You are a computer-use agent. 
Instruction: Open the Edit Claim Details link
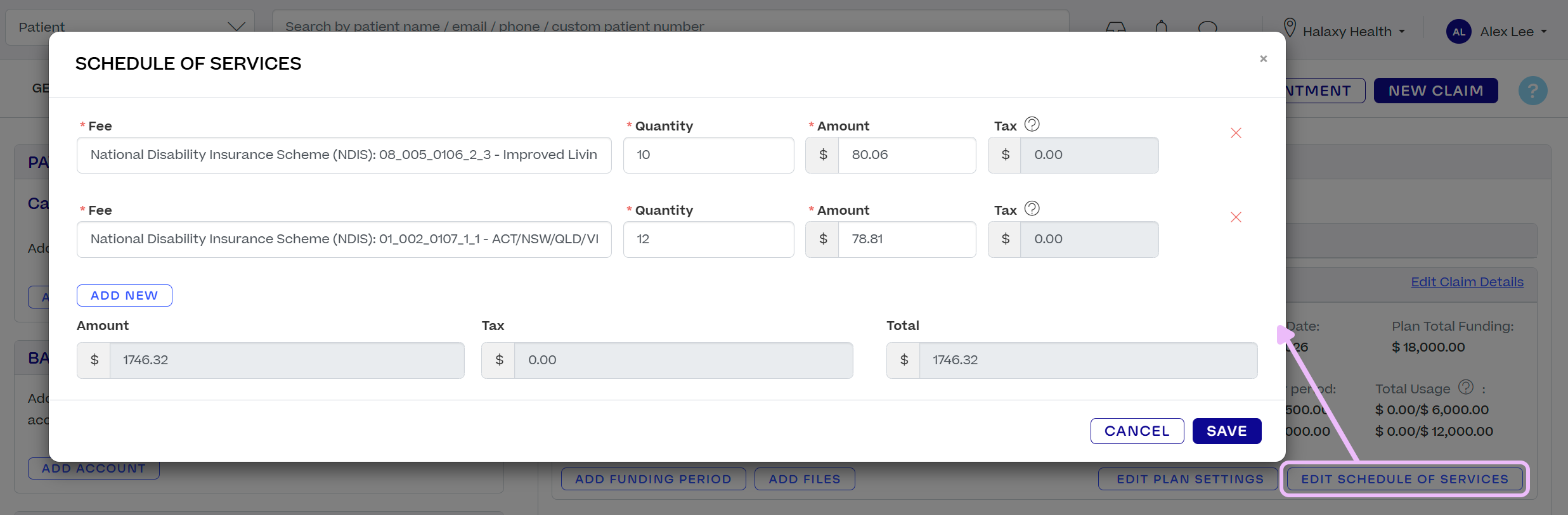pos(1467,282)
